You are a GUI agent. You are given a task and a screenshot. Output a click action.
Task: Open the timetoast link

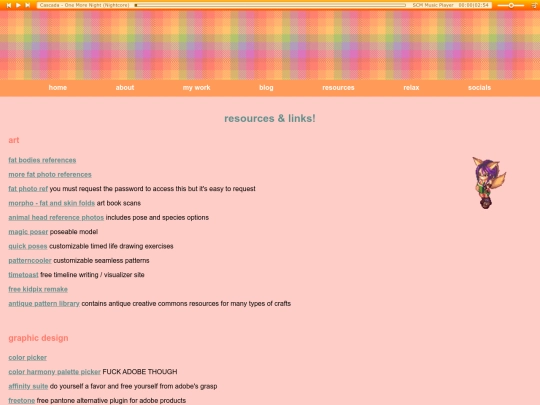click(23, 275)
